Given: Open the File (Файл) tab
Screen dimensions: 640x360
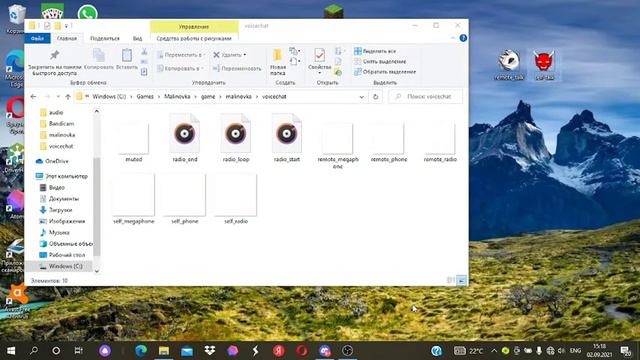Looking at the screenshot, I should [37, 38].
